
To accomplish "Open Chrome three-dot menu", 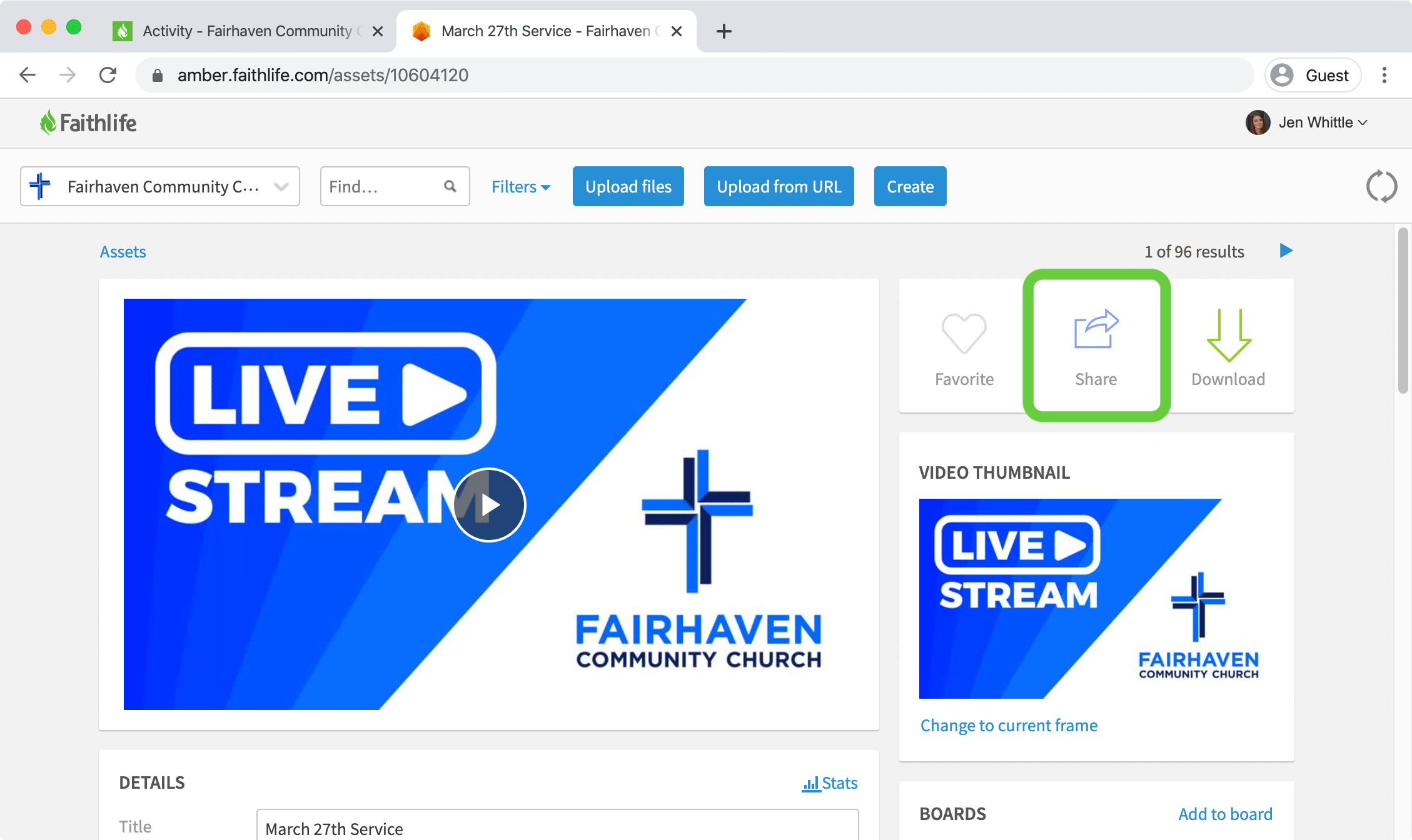I will point(1384,75).
